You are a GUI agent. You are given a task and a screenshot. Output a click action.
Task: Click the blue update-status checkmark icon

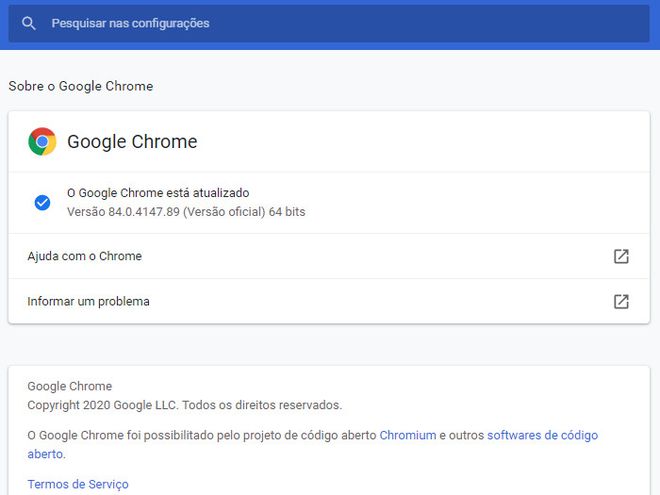coord(42,202)
